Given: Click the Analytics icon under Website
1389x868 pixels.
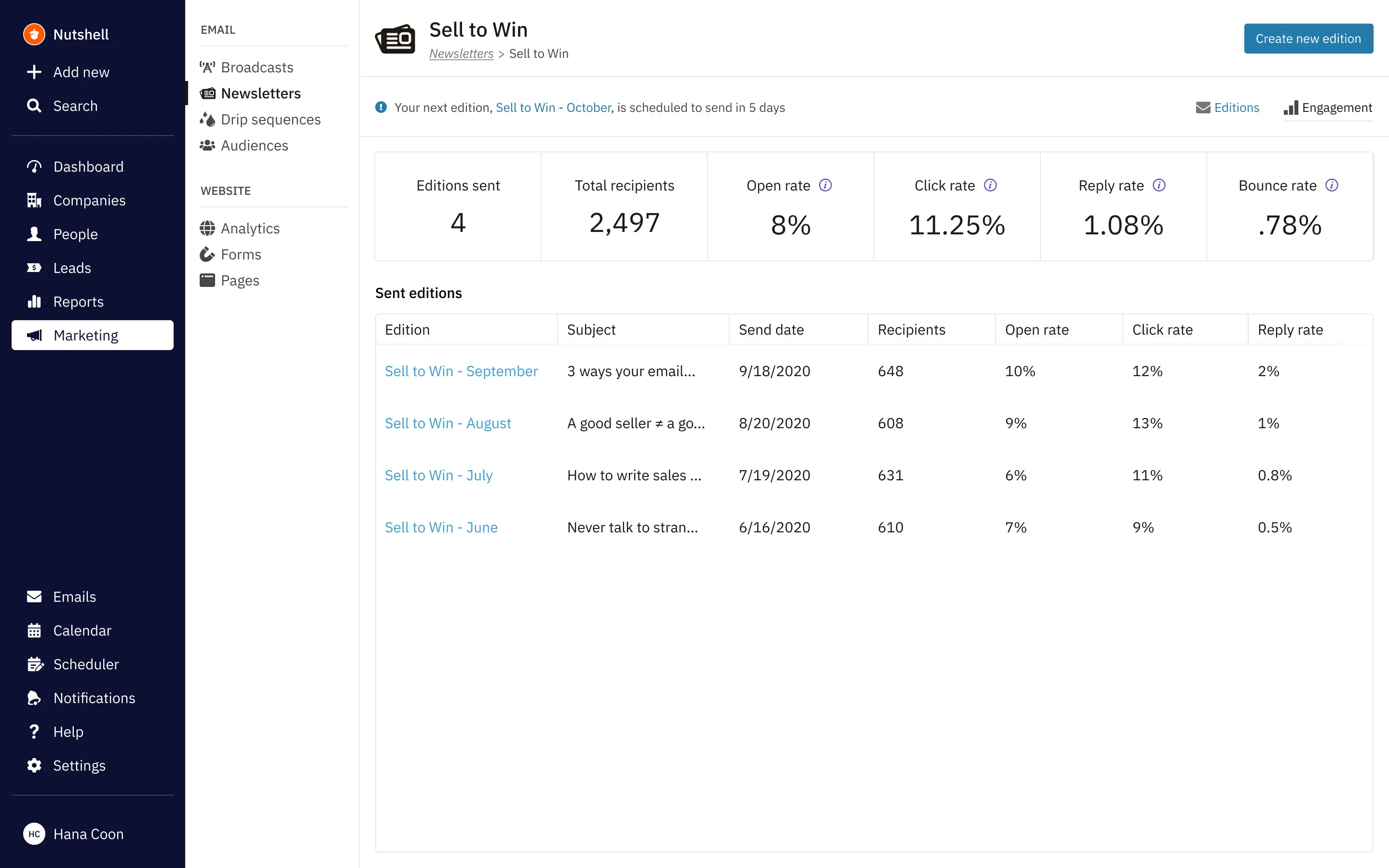Looking at the screenshot, I should 208,227.
